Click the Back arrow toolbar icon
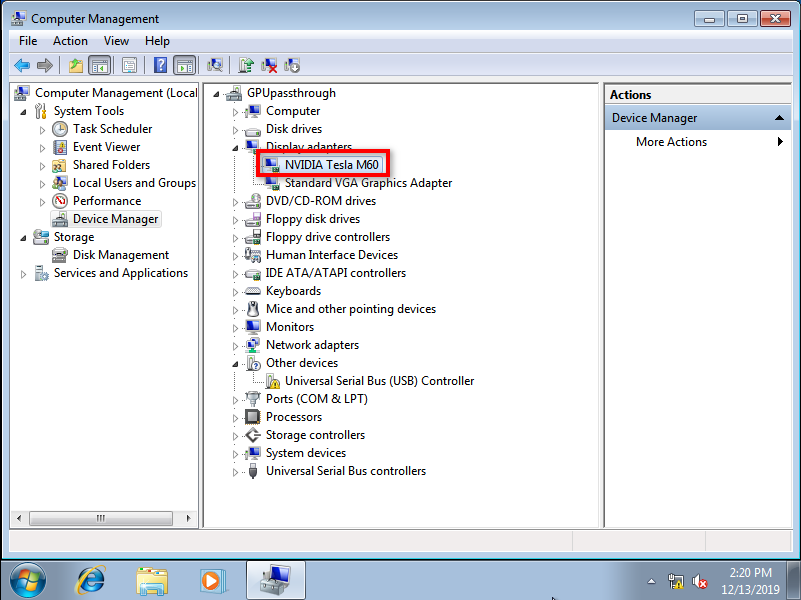Viewport: 801px width, 600px height. [22, 65]
